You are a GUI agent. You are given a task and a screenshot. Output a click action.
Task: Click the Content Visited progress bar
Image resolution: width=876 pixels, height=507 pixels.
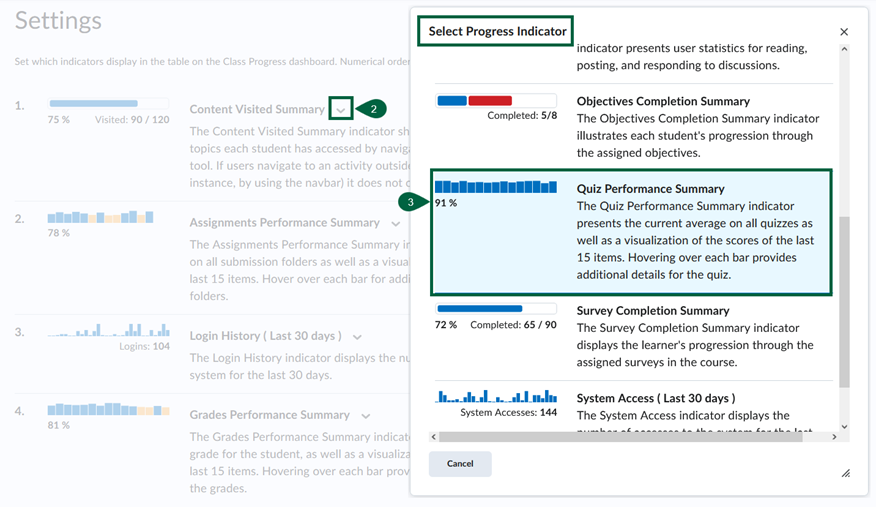point(108,104)
